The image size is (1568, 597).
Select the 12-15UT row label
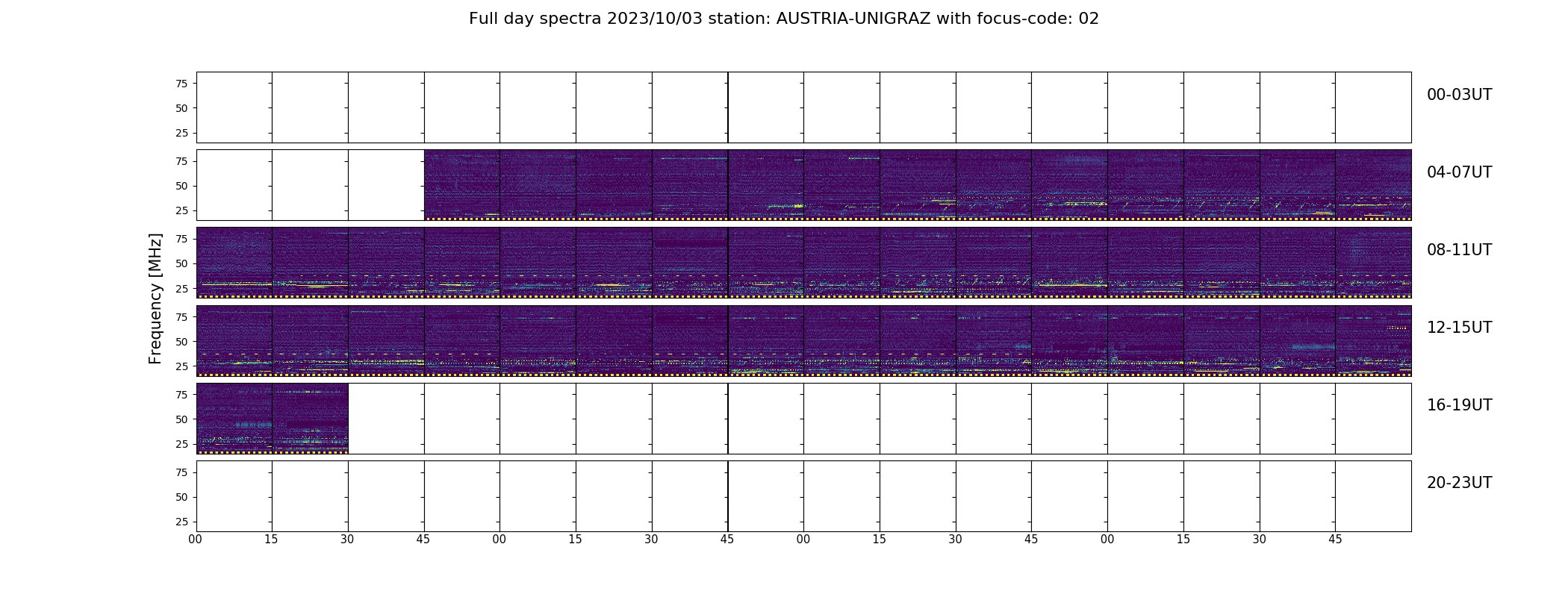coord(1459,328)
